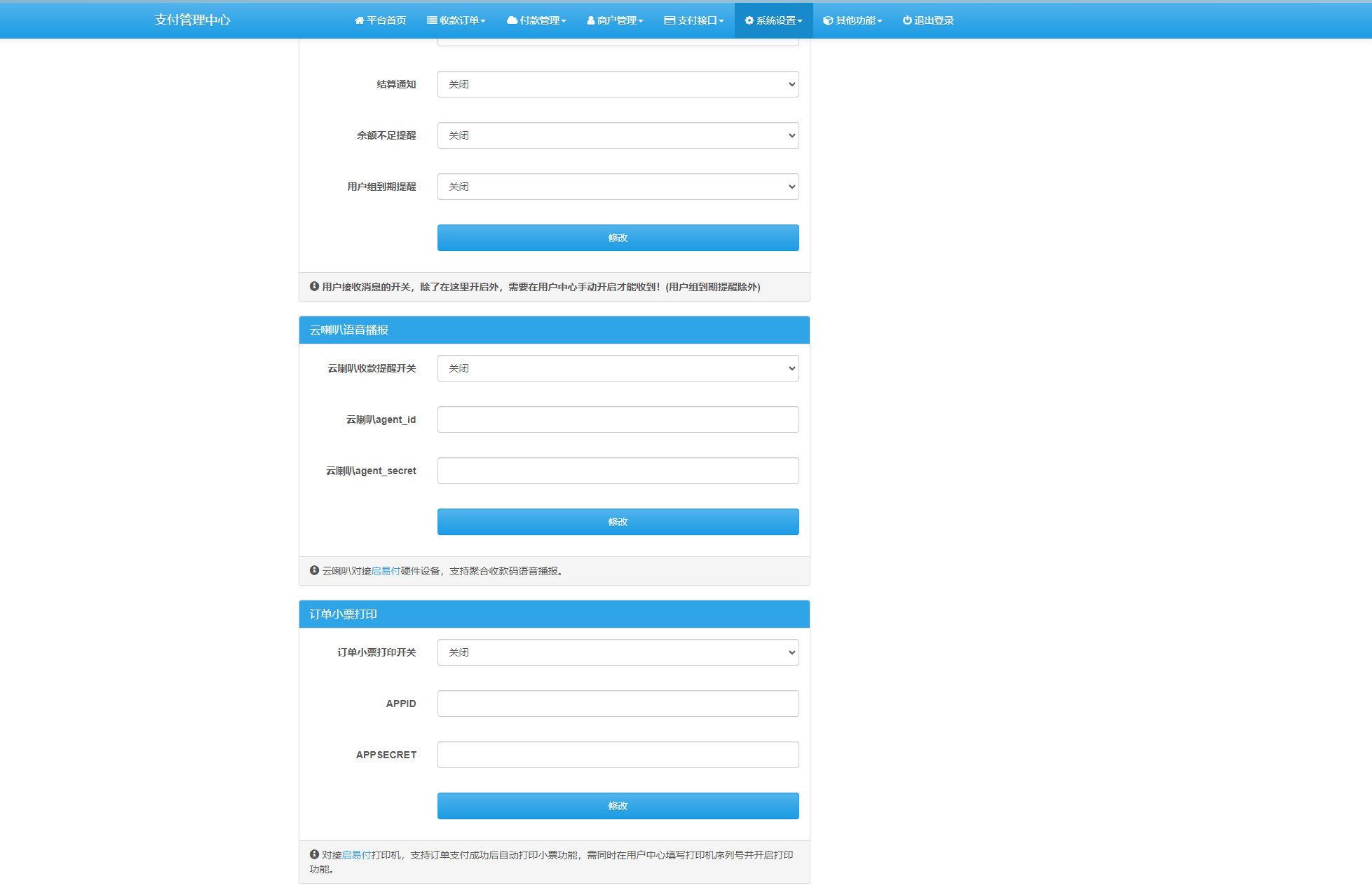Click the user icon beside 商户管理

click(x=590, y=20)
